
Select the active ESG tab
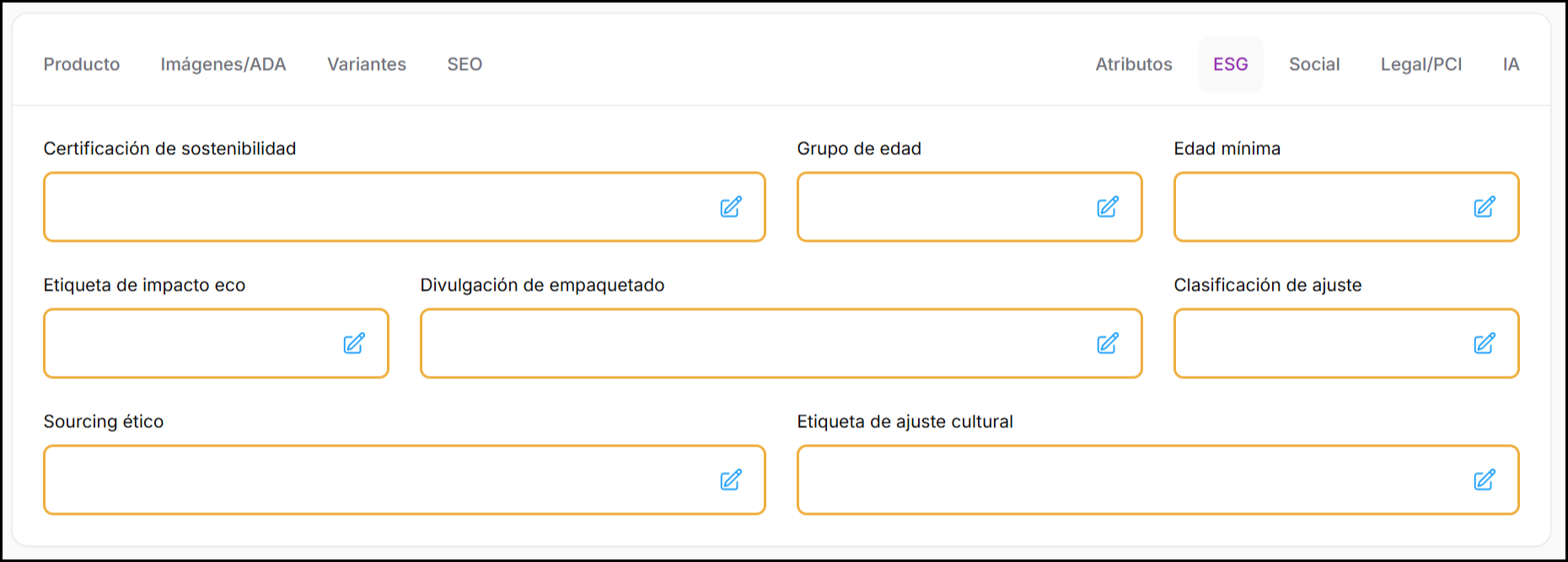[1231, 64]
